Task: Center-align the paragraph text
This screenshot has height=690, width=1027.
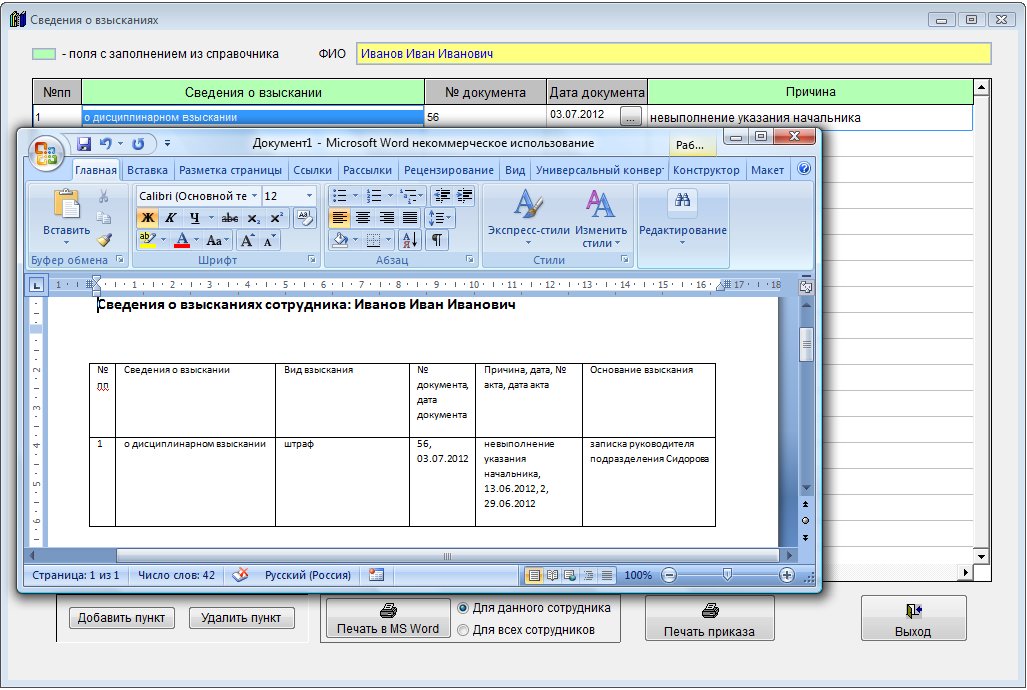Action: coord(363,218)
